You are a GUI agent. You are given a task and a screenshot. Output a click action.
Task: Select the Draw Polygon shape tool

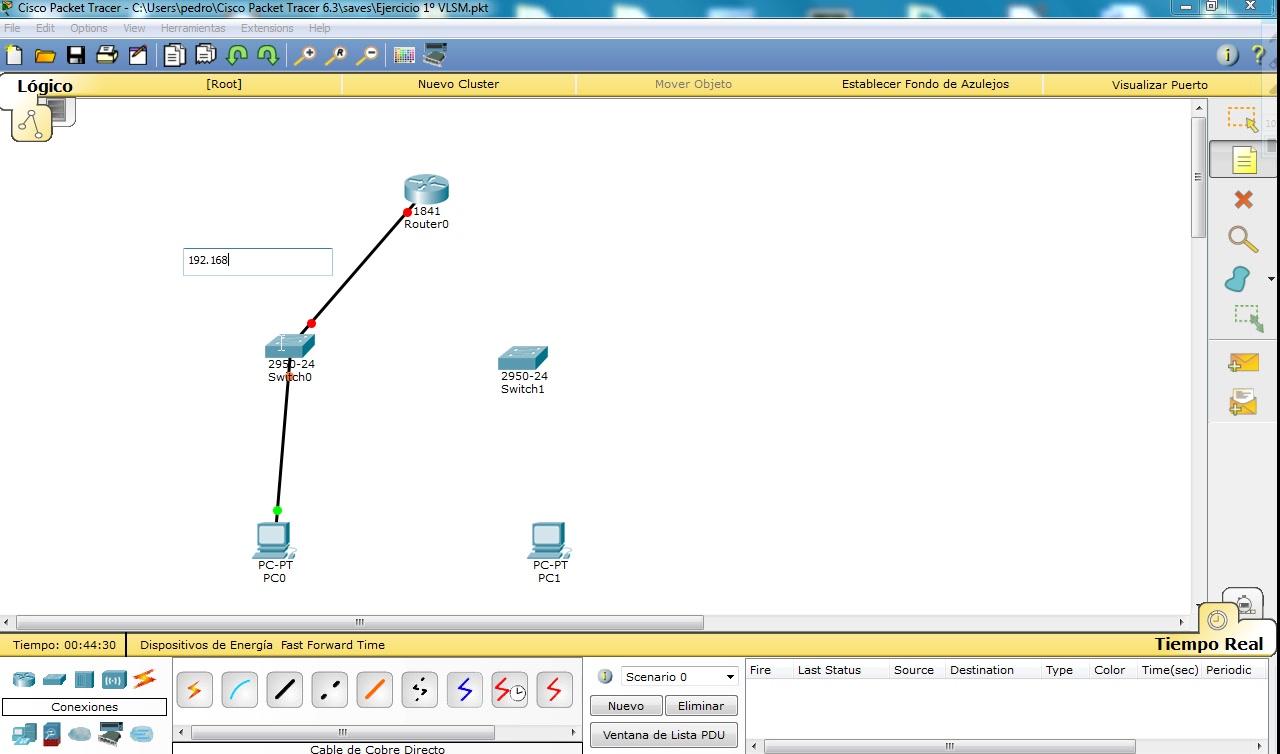coord(1238,279)
